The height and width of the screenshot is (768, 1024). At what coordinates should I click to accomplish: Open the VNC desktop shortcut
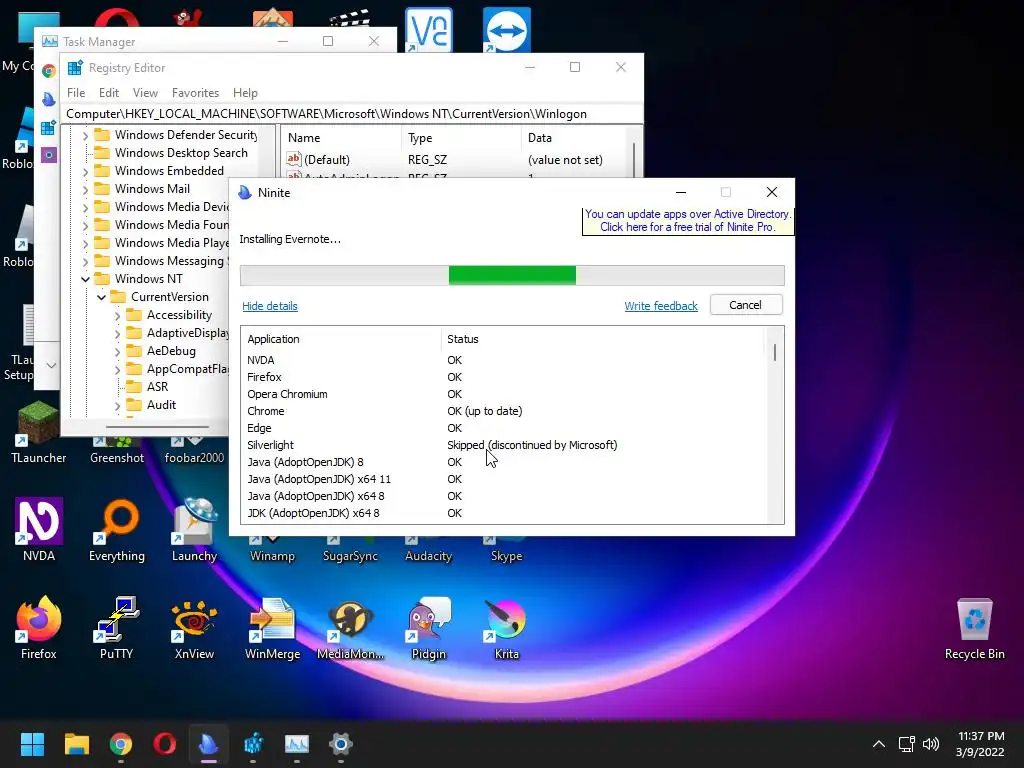pos(428,29)
